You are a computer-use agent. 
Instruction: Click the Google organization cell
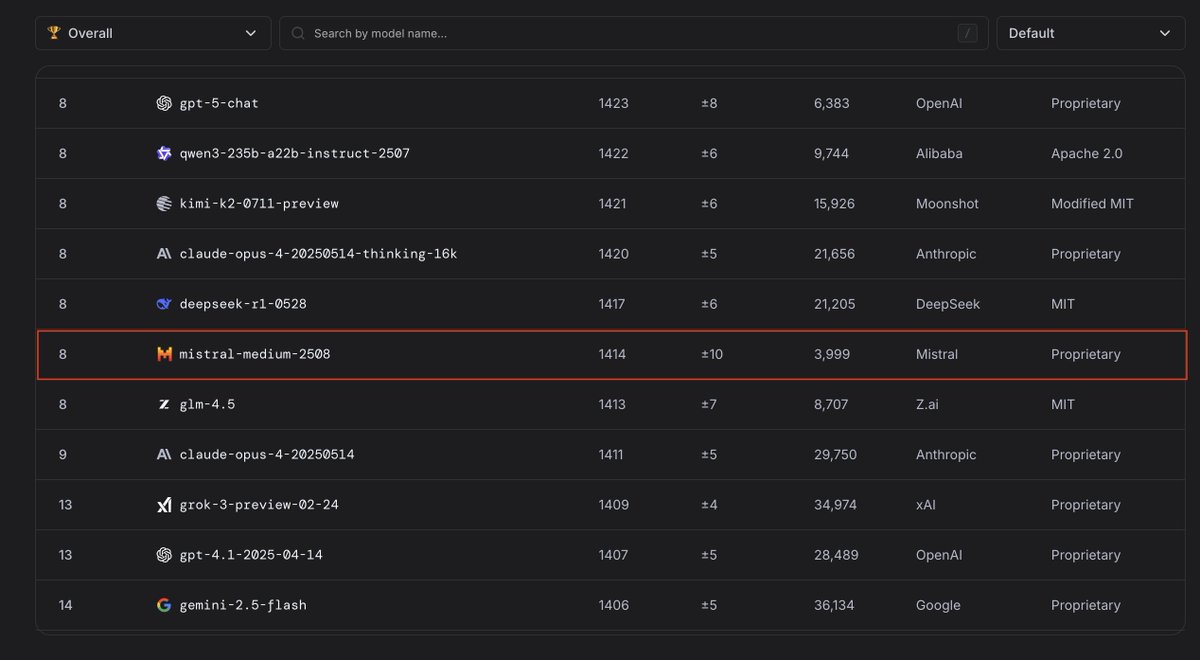coord(938,605)
